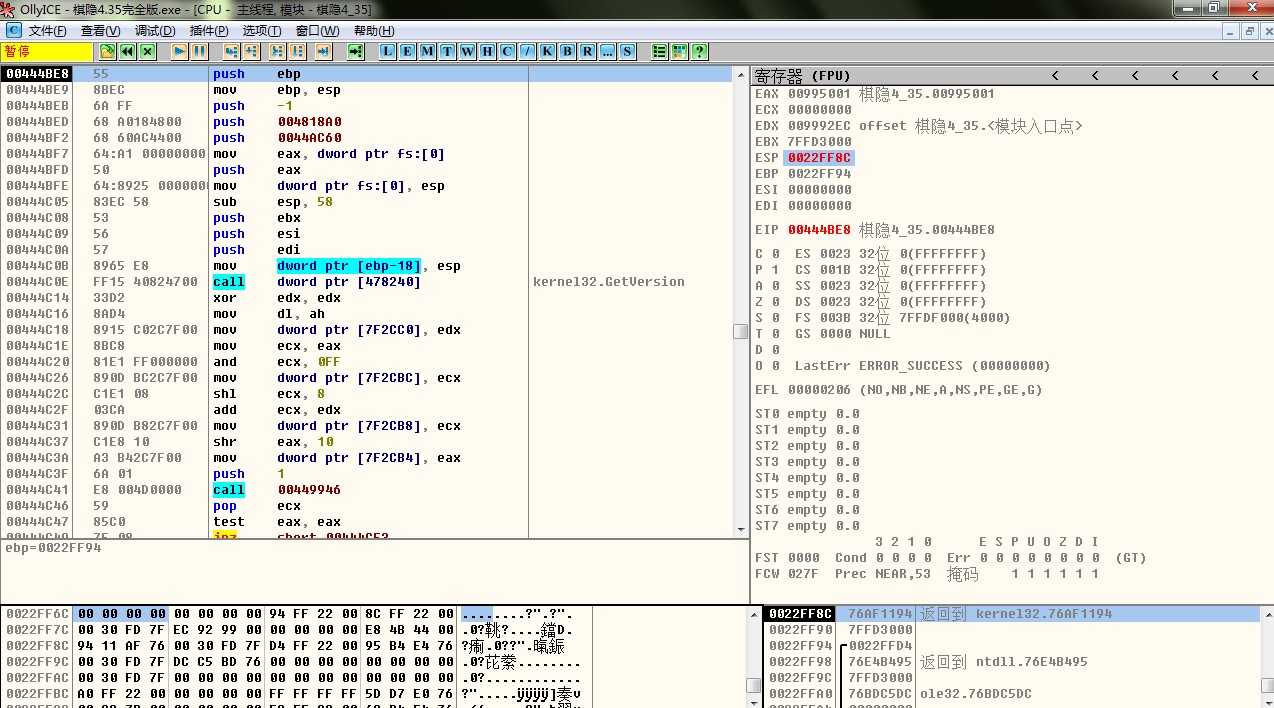Pause execution using the pause icon
Image resolution: width=1274 pixels, height=708 pixels.
tap(200, 51)
